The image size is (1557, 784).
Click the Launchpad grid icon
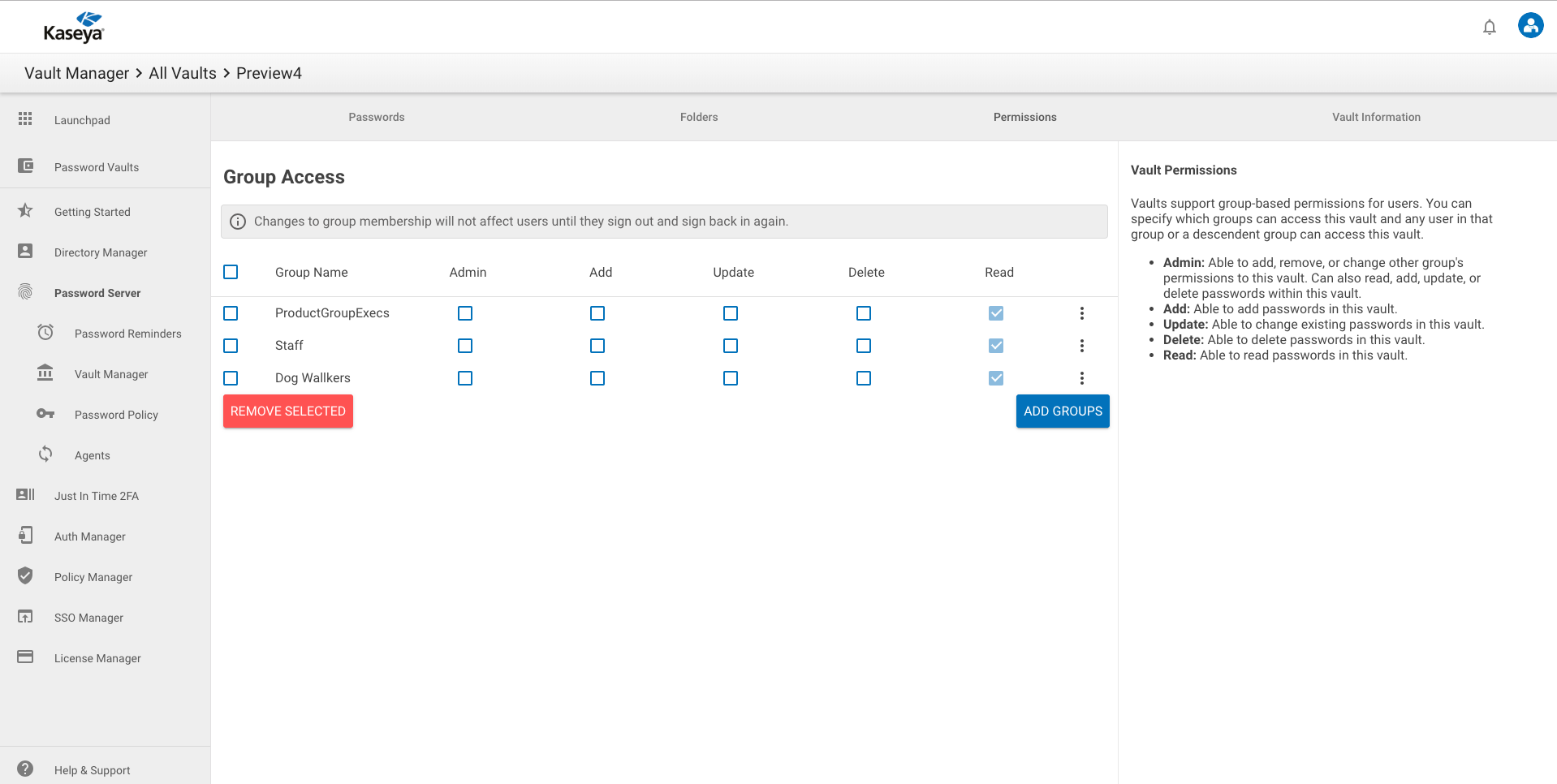[25, 118]
